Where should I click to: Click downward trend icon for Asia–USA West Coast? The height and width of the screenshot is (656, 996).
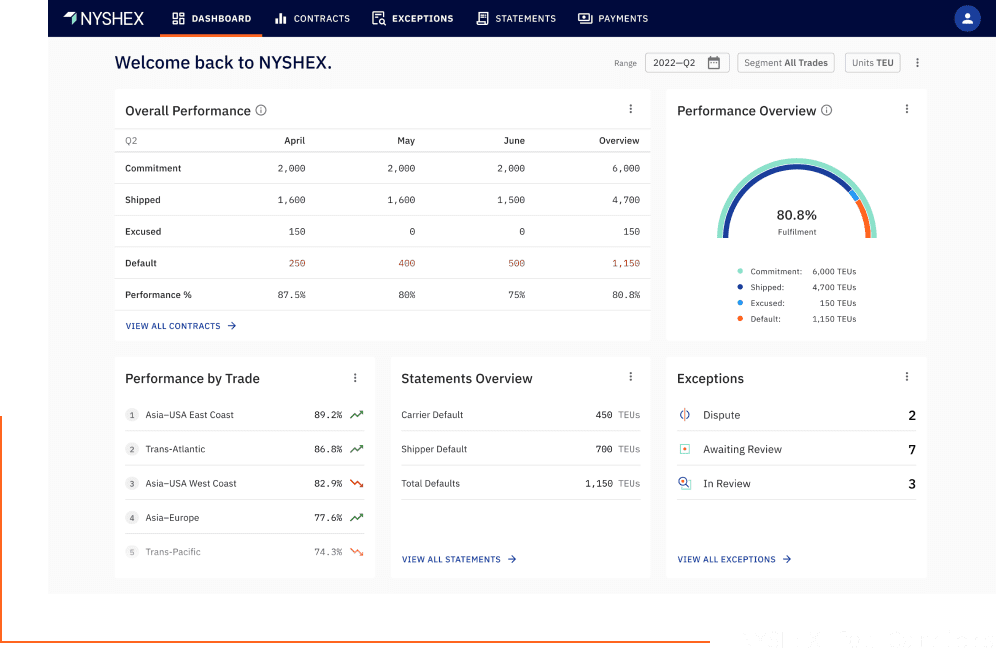[x=357, y=483]
